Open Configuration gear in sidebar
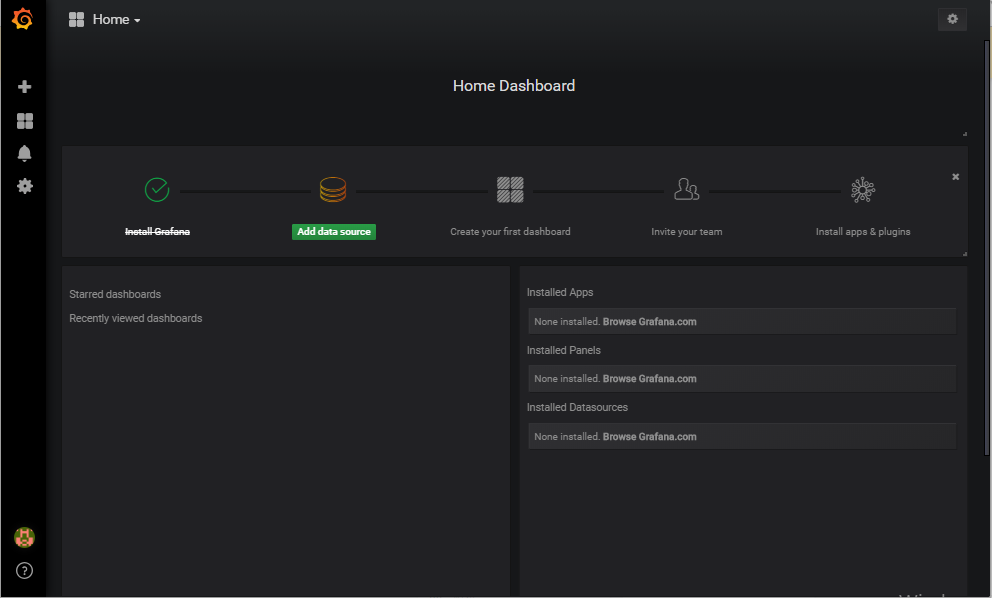The height and width of the screenshot is (598, 992). [x=25, y=186]
